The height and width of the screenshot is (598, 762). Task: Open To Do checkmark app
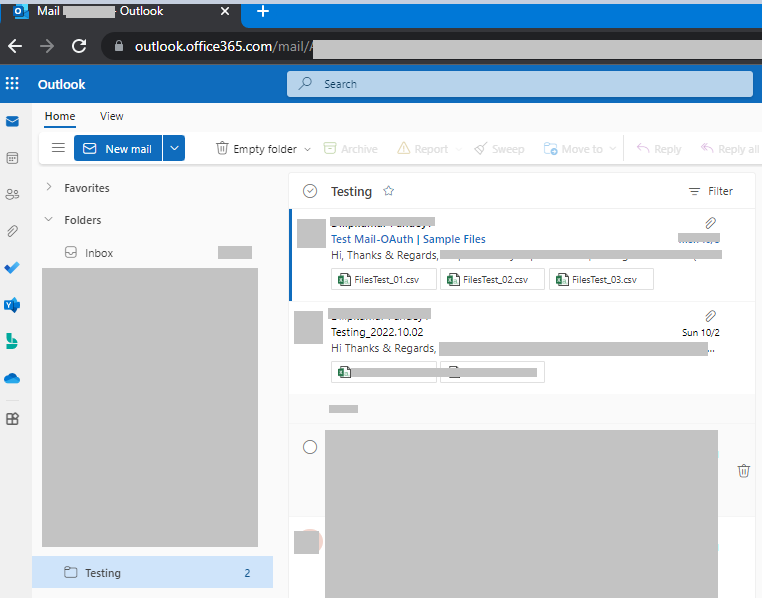pyautogui.click(x=12, y=268)
